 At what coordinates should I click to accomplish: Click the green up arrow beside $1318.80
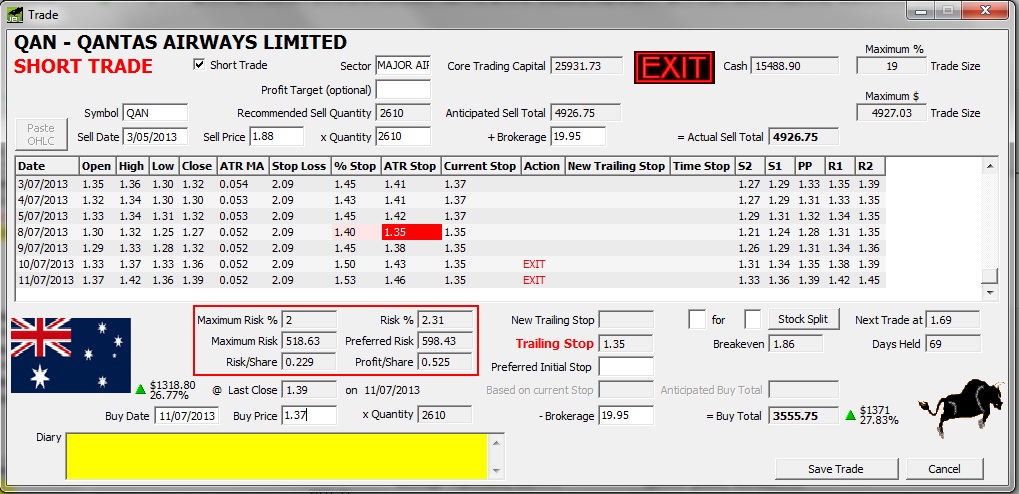click(140, 390)
